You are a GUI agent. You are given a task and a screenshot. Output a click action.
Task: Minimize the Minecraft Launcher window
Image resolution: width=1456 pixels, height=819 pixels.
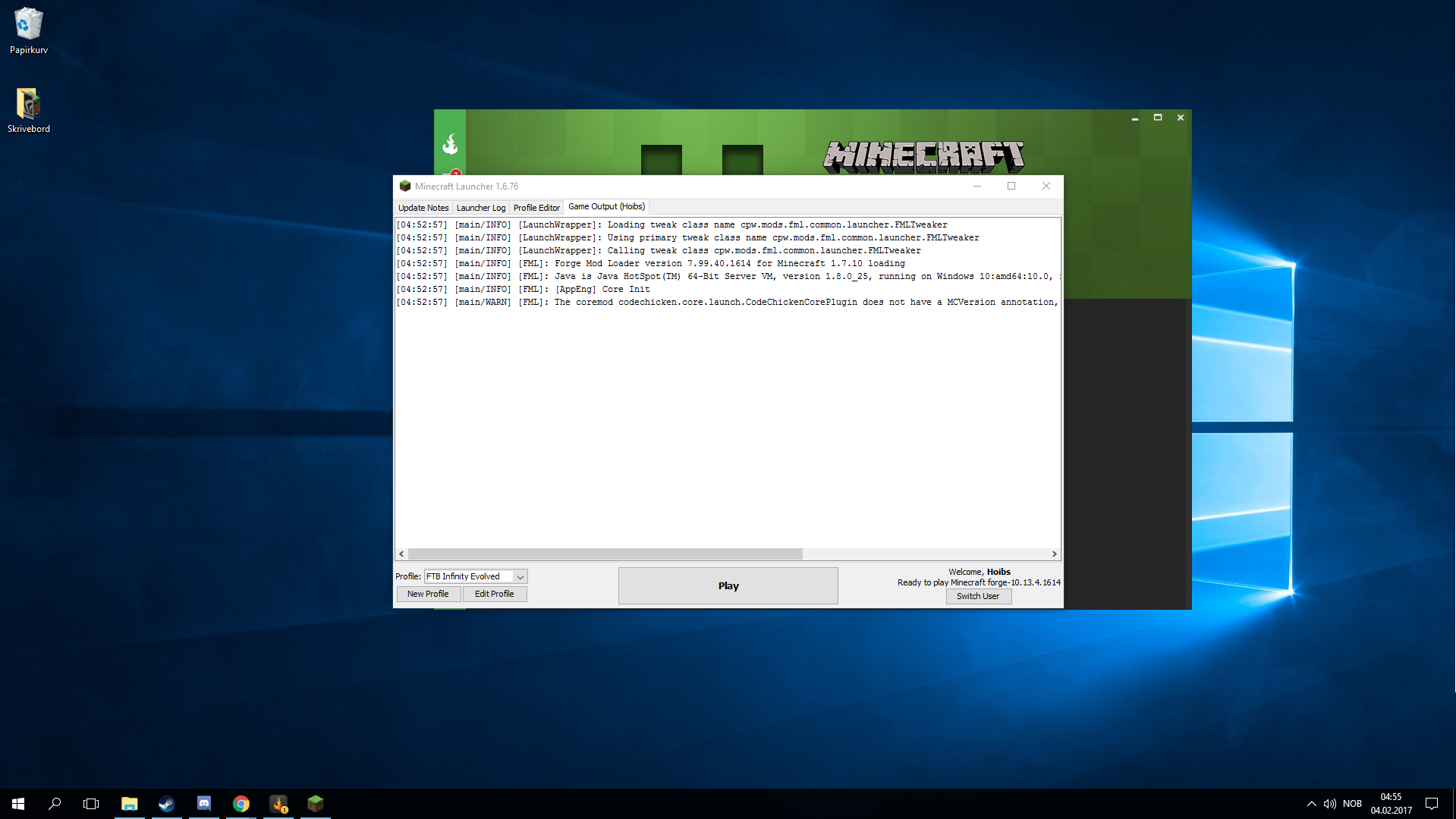tap(977, 186)
